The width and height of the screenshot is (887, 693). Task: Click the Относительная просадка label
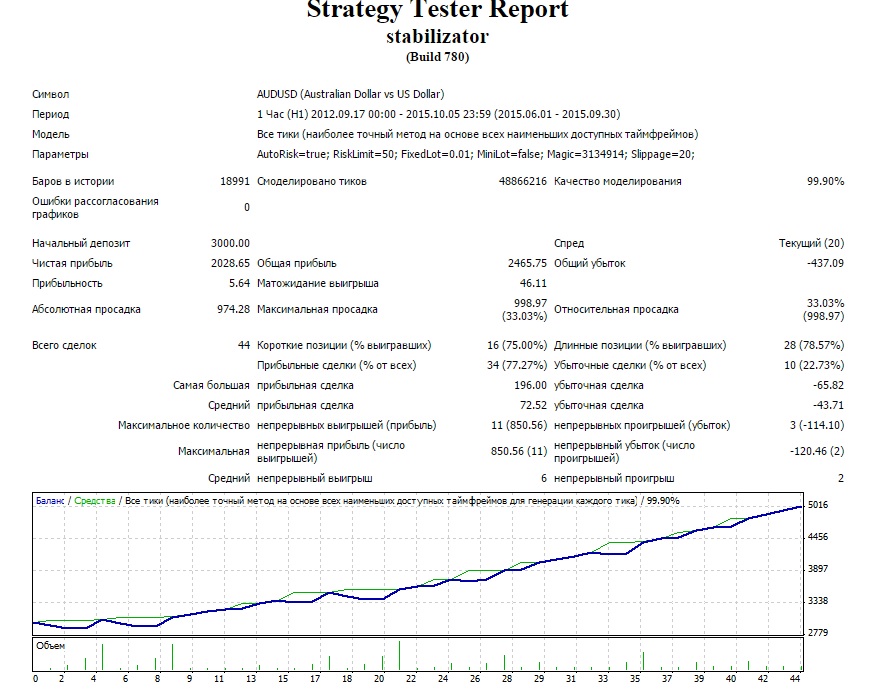616,309
